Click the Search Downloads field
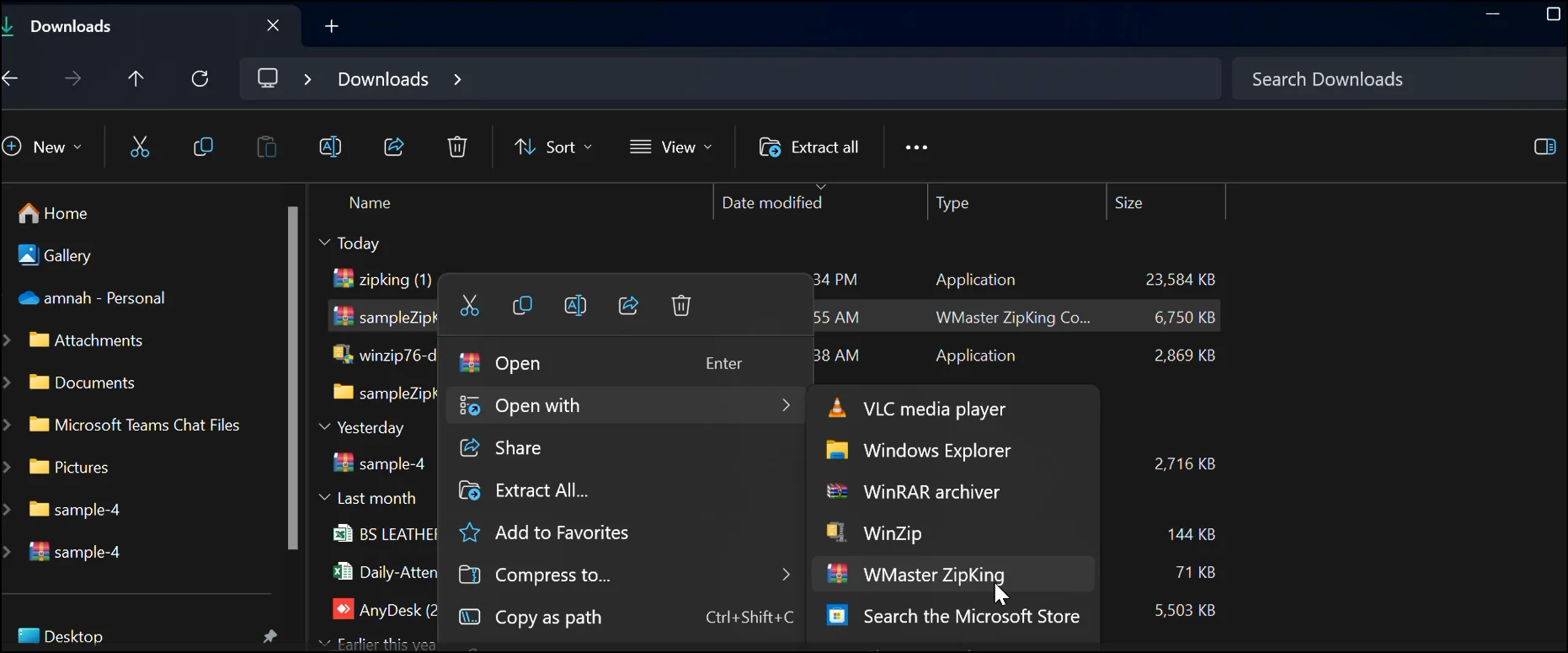This screenshot has width=1568, height=653. click(1400, 79)
